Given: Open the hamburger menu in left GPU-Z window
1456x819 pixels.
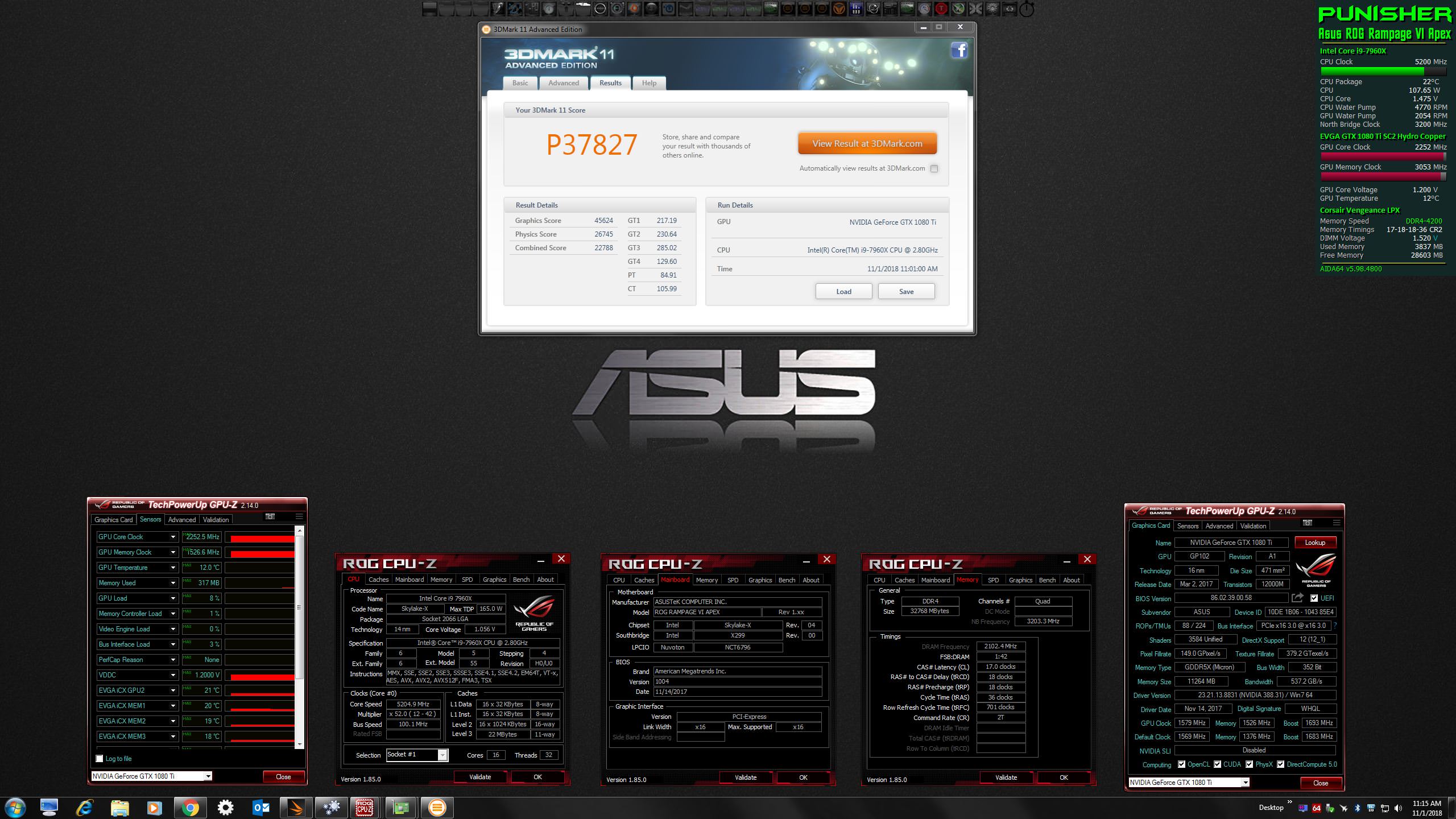Looking at the screenshot, I should [x=299, y=516].
